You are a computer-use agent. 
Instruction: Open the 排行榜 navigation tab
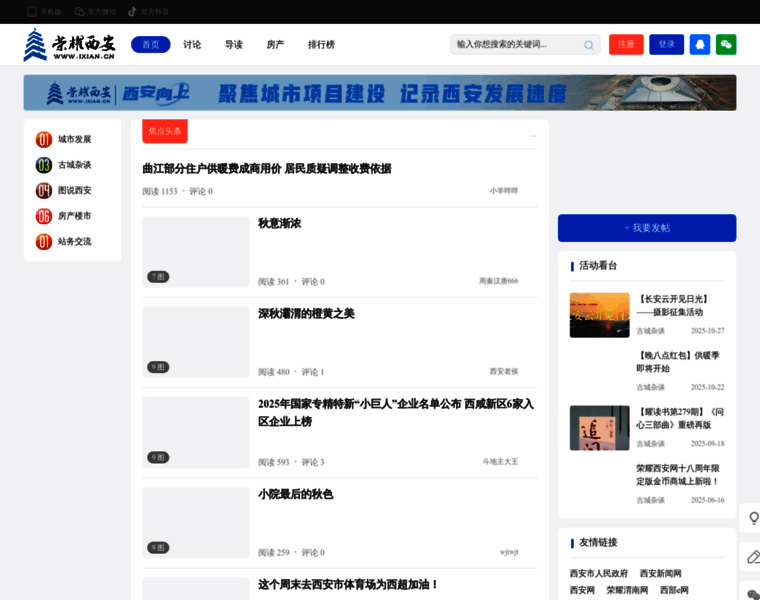tap(321, 45)
